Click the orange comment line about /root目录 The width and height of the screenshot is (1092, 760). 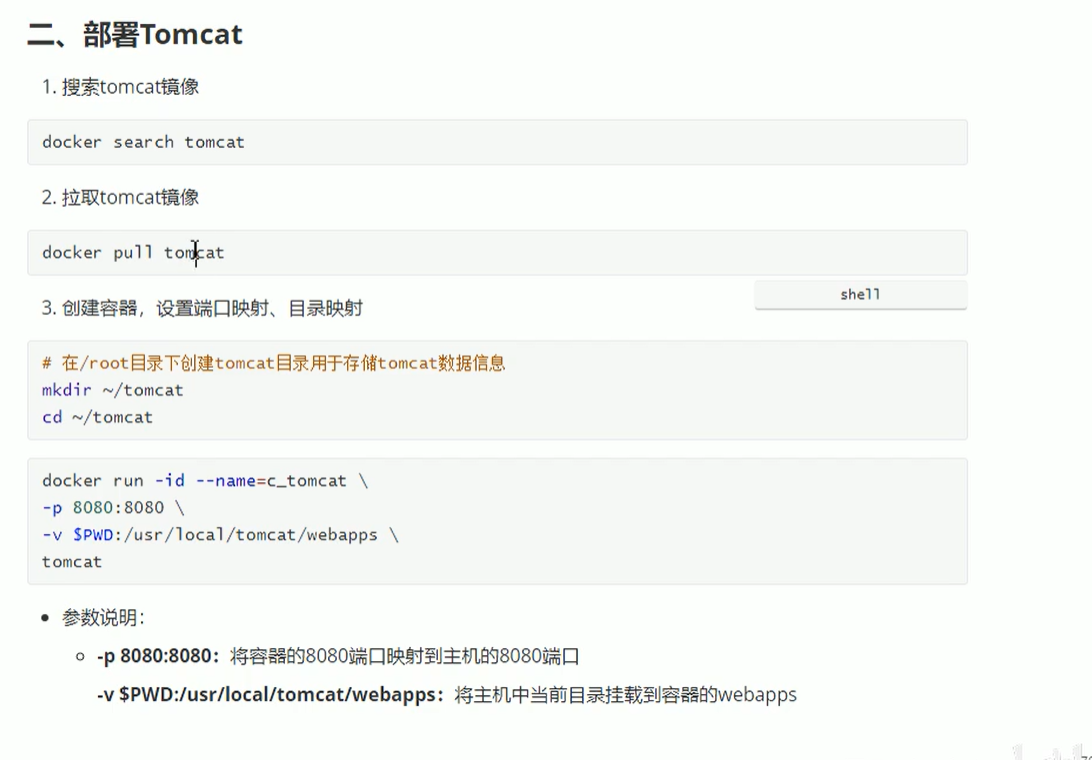273,363
